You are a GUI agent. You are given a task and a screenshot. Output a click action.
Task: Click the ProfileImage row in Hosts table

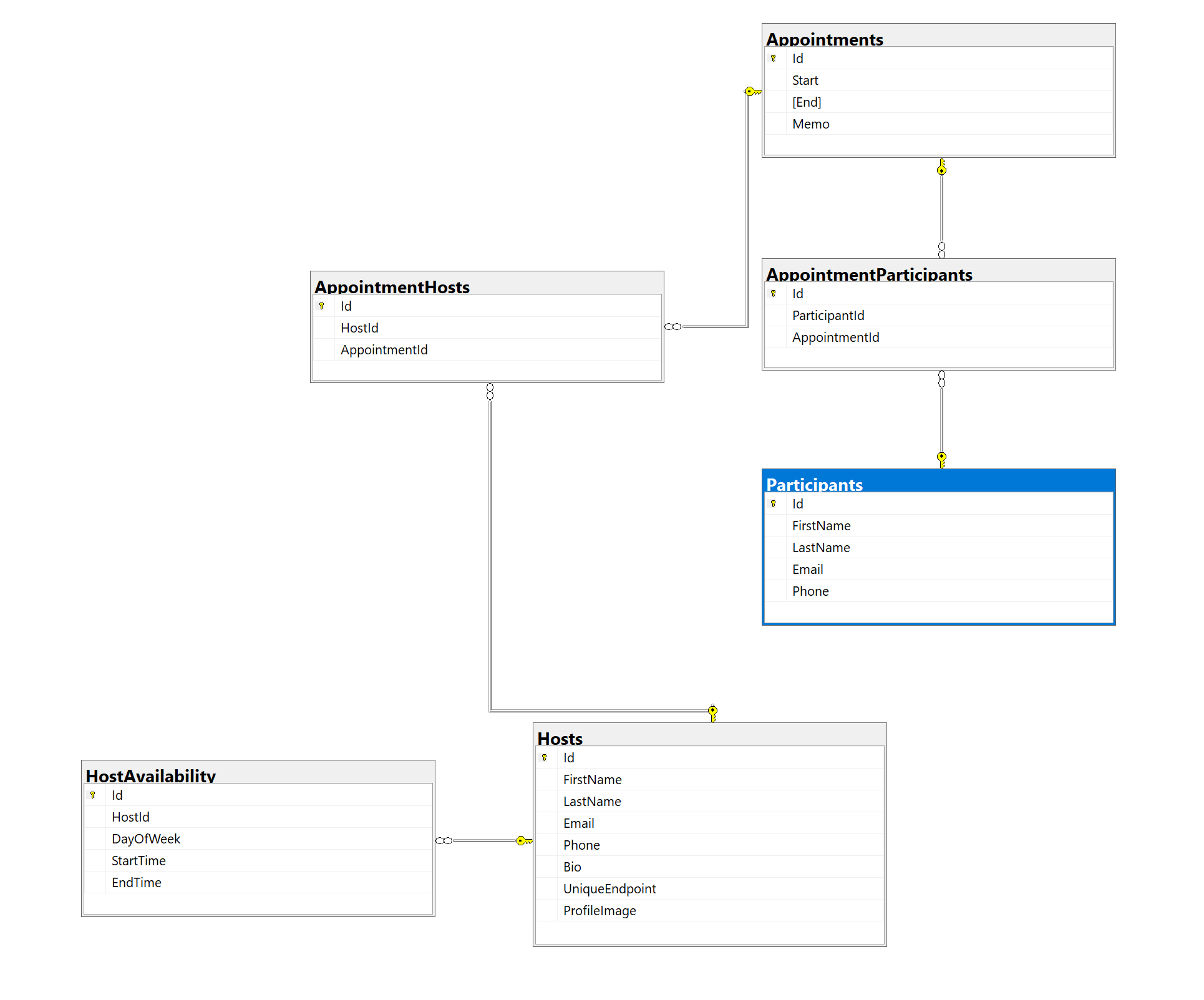tap(600, 910)
